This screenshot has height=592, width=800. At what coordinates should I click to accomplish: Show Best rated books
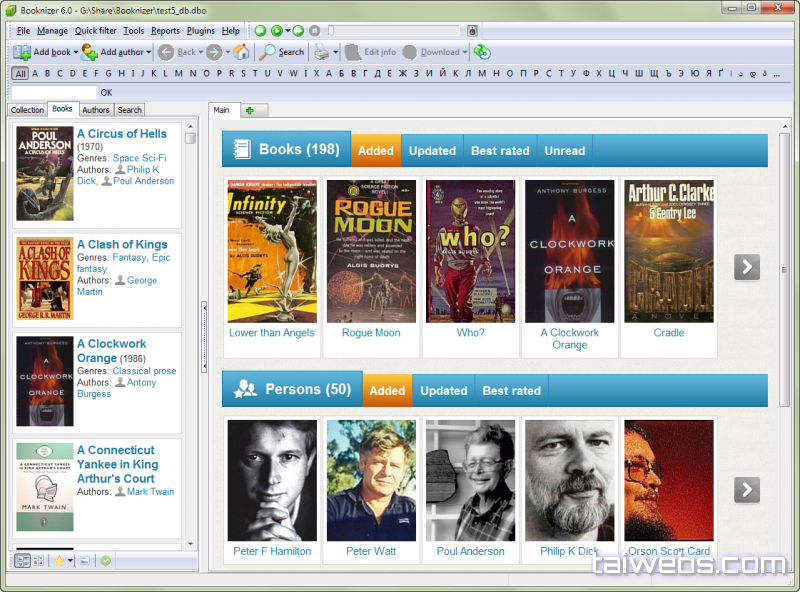point(500,151)
